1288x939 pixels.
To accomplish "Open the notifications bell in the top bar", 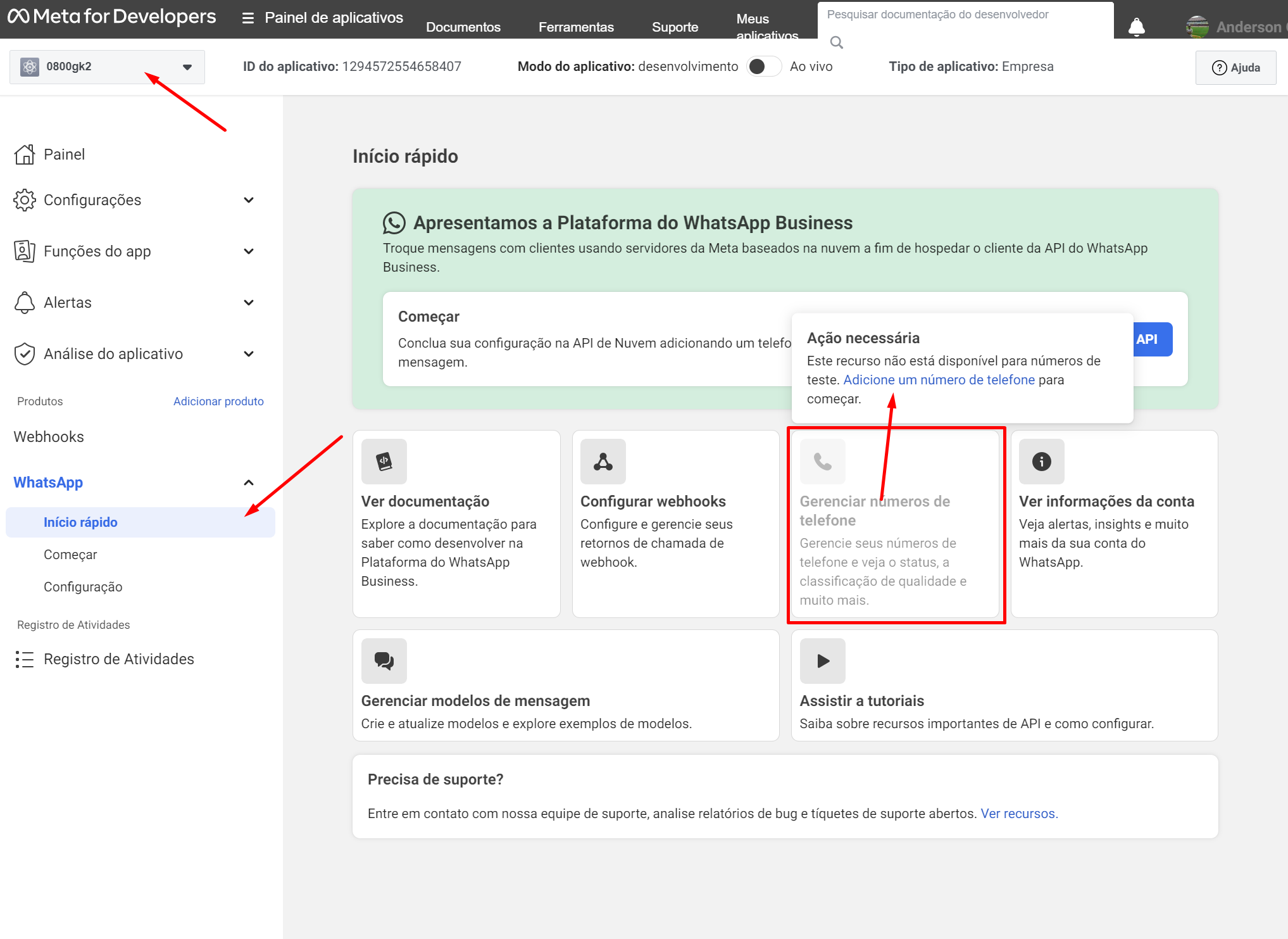I will pyautogui.click(x=1137, y=27).
